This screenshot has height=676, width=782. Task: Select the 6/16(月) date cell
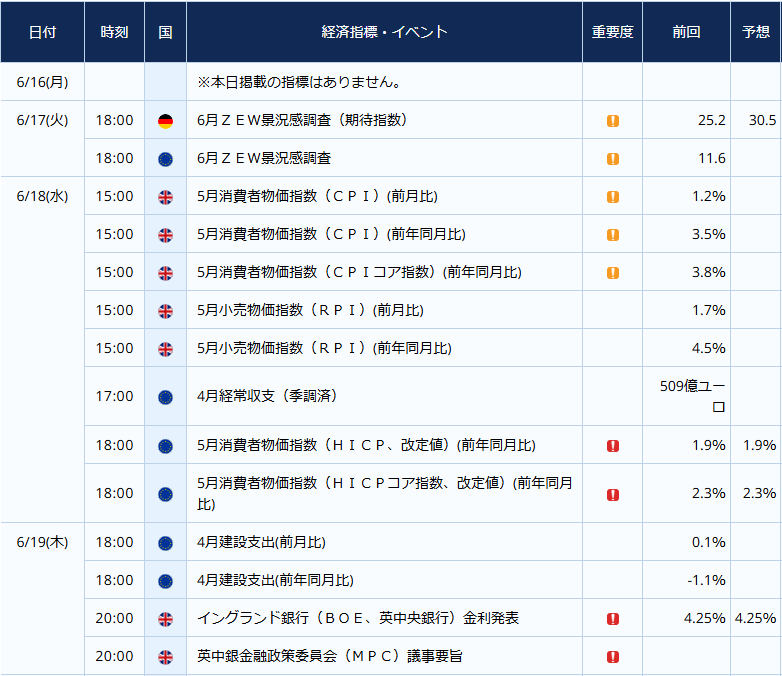(x=42, y=82)
